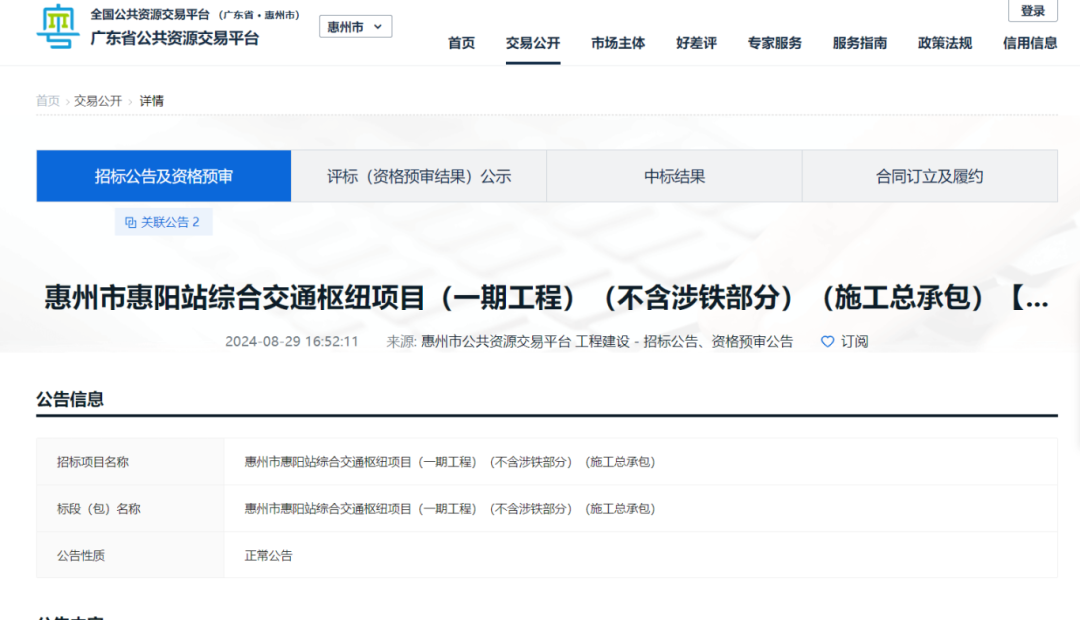Click the source text 惠州市公共资源交易平台 工程建设
This screenshot has height=620, width=1080.
525,342
